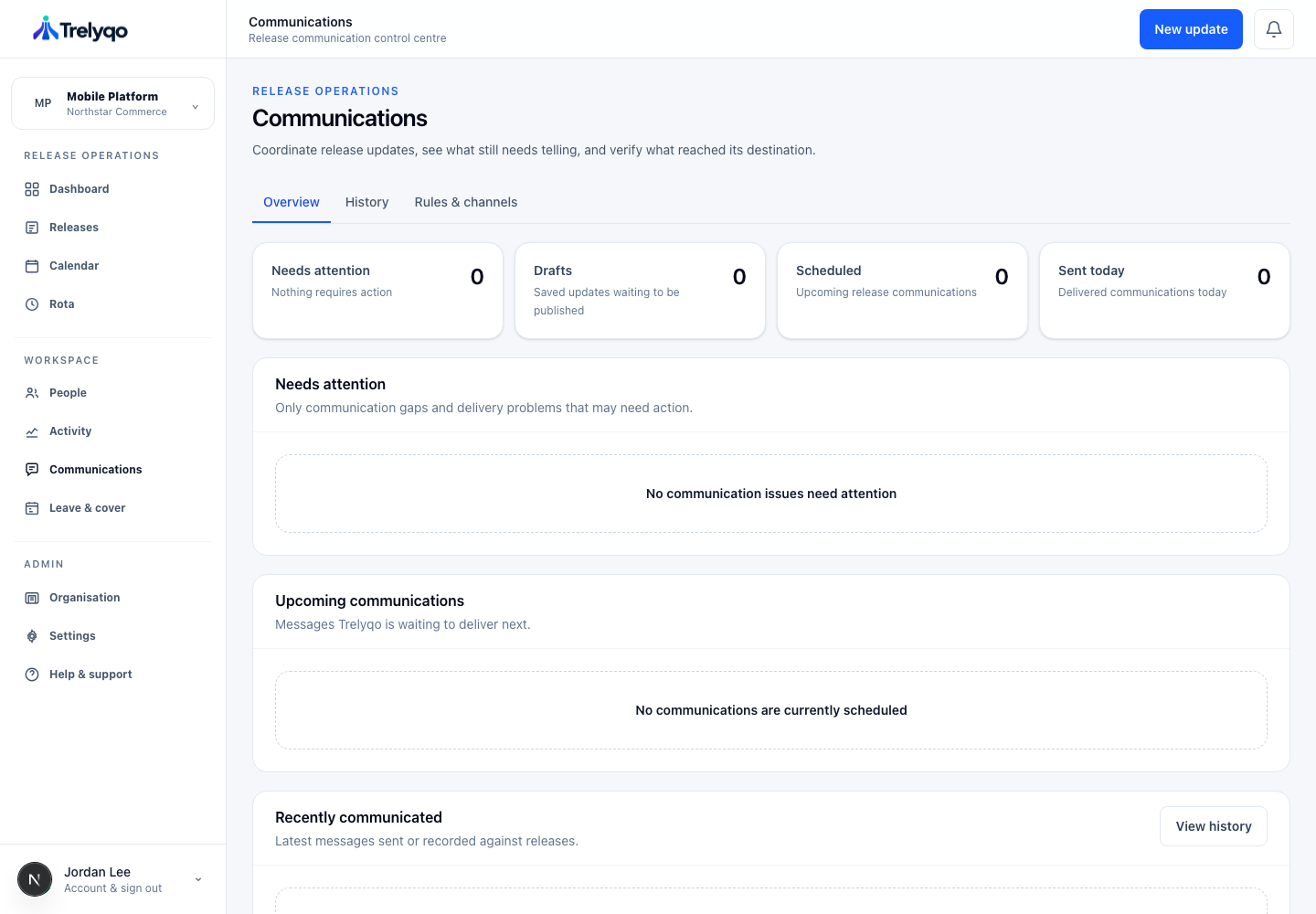Viewport: 1316px width, 914px height.
Task: Click the Calendar icon in sidebar
Action: point(32,266)
